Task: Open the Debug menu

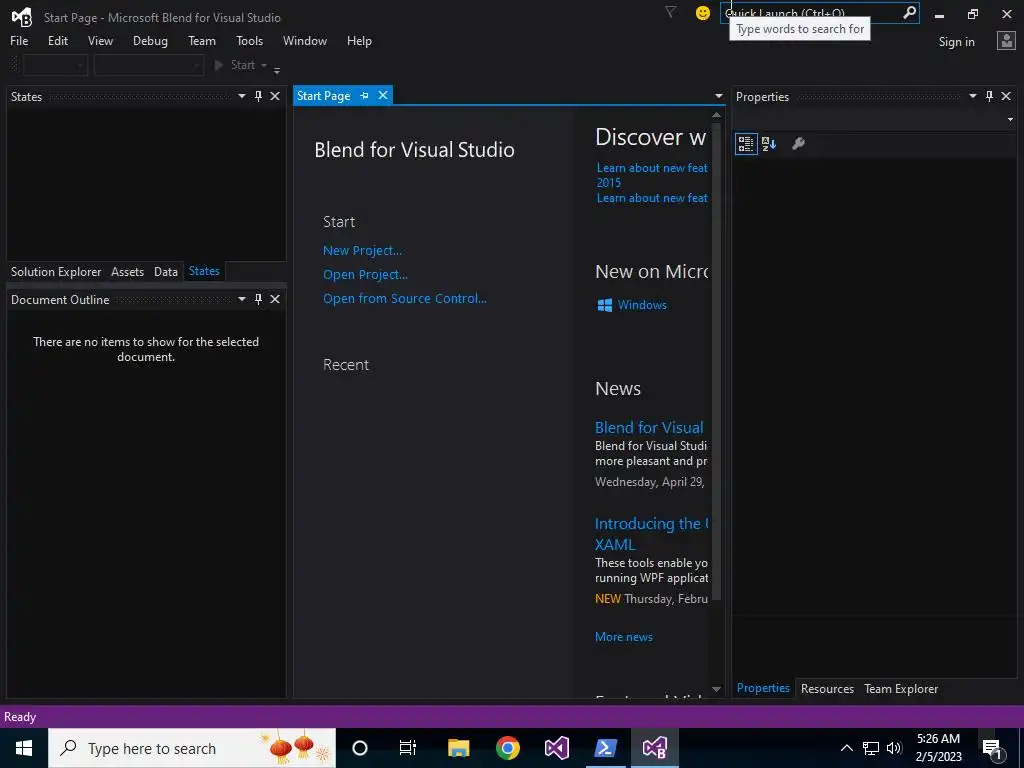Action: [x=150, y=40]
